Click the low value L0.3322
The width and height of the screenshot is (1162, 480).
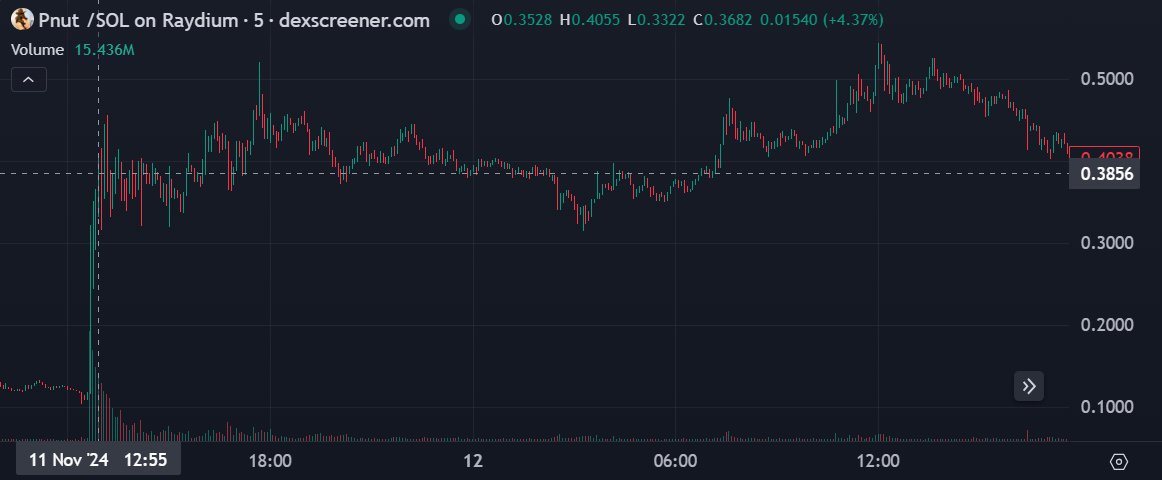click(x=657, y=20)
